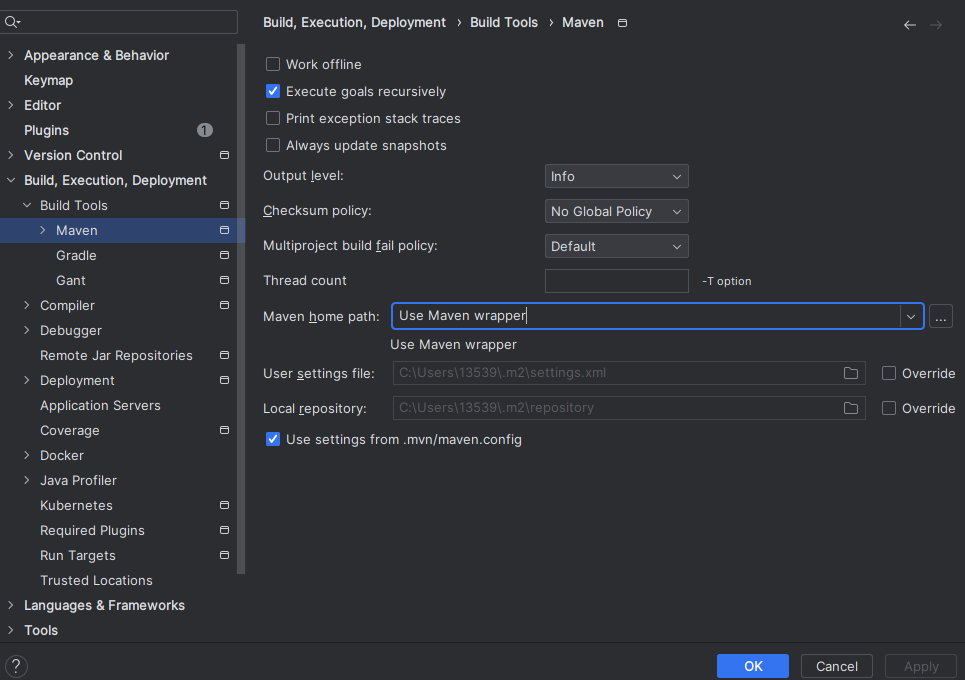965x680 pixels.
Task: Click folder icon in Local repository field
Action: pyautogui.click(x=851, y=408)
